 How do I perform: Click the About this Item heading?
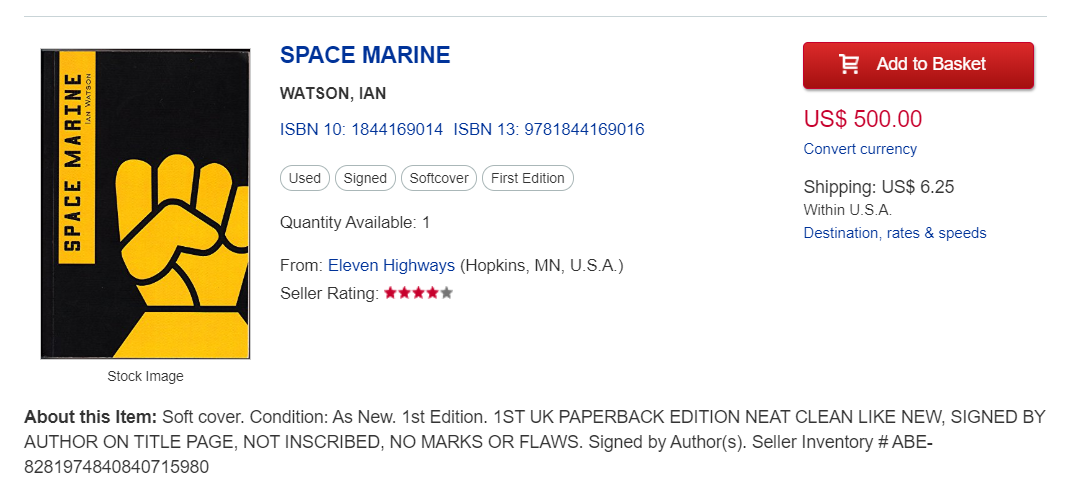(91, 417)
